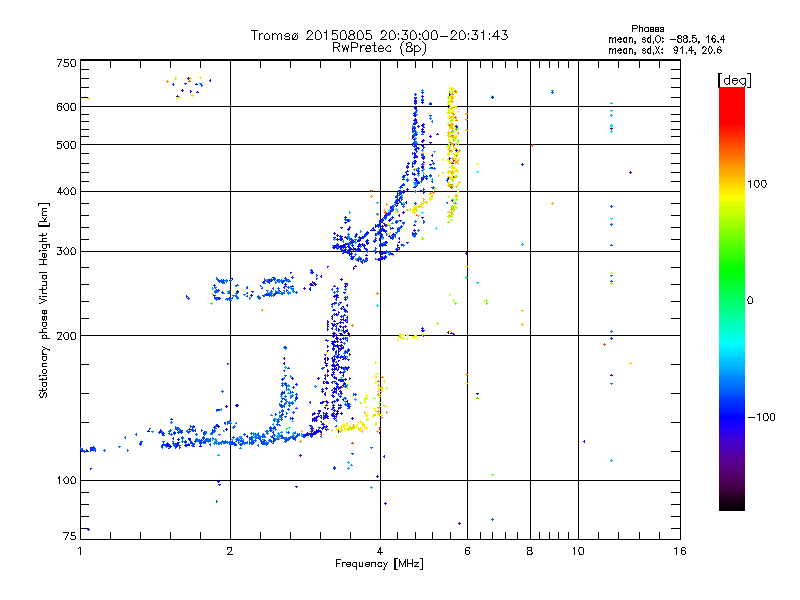This screenshot has height=600, width=800.
Task: Click the 'Stationary phase Virtual Height [km]' axis label
Action: click(x=43, y=300)
